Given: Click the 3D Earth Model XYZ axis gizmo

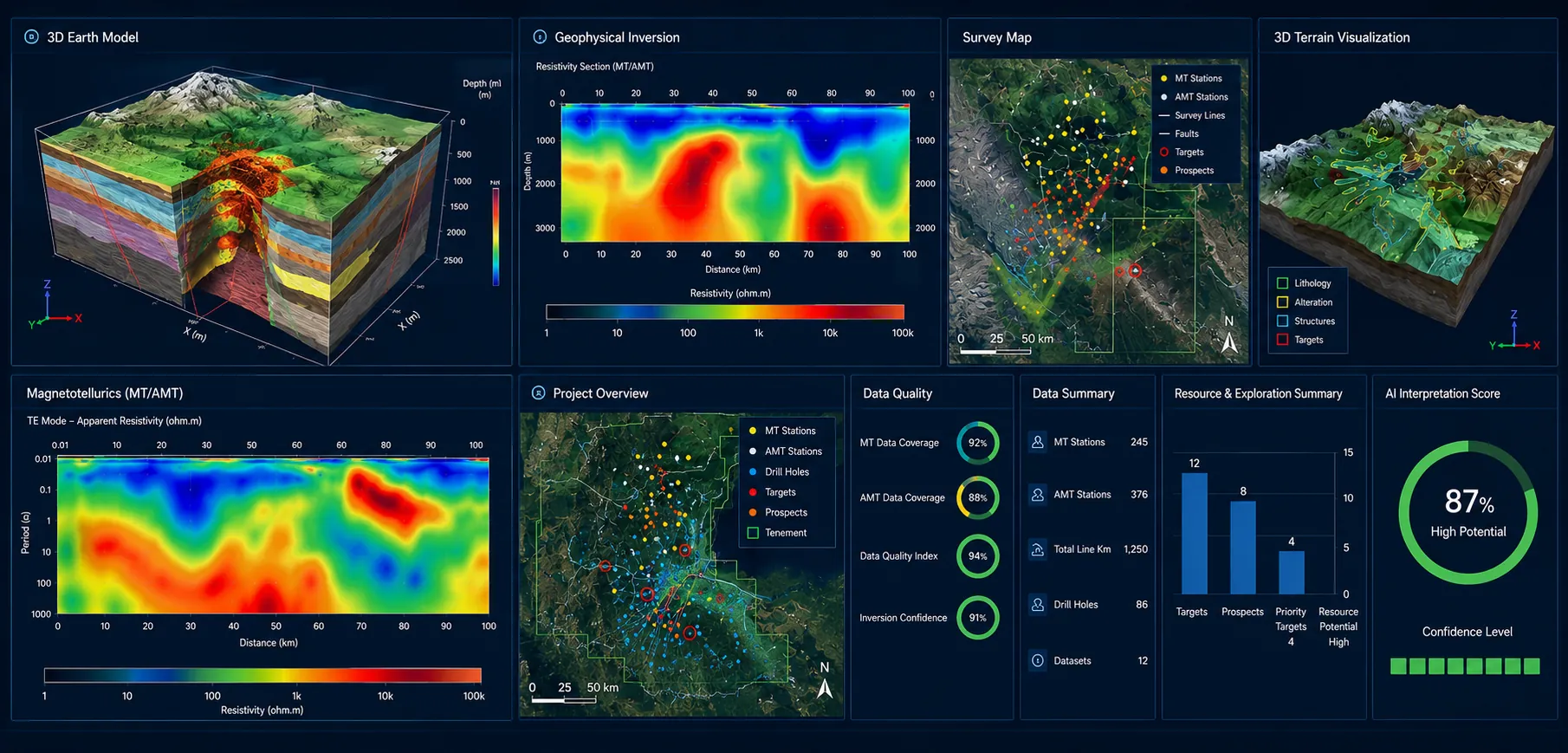Looking at the screenshot, I should 54,306.
